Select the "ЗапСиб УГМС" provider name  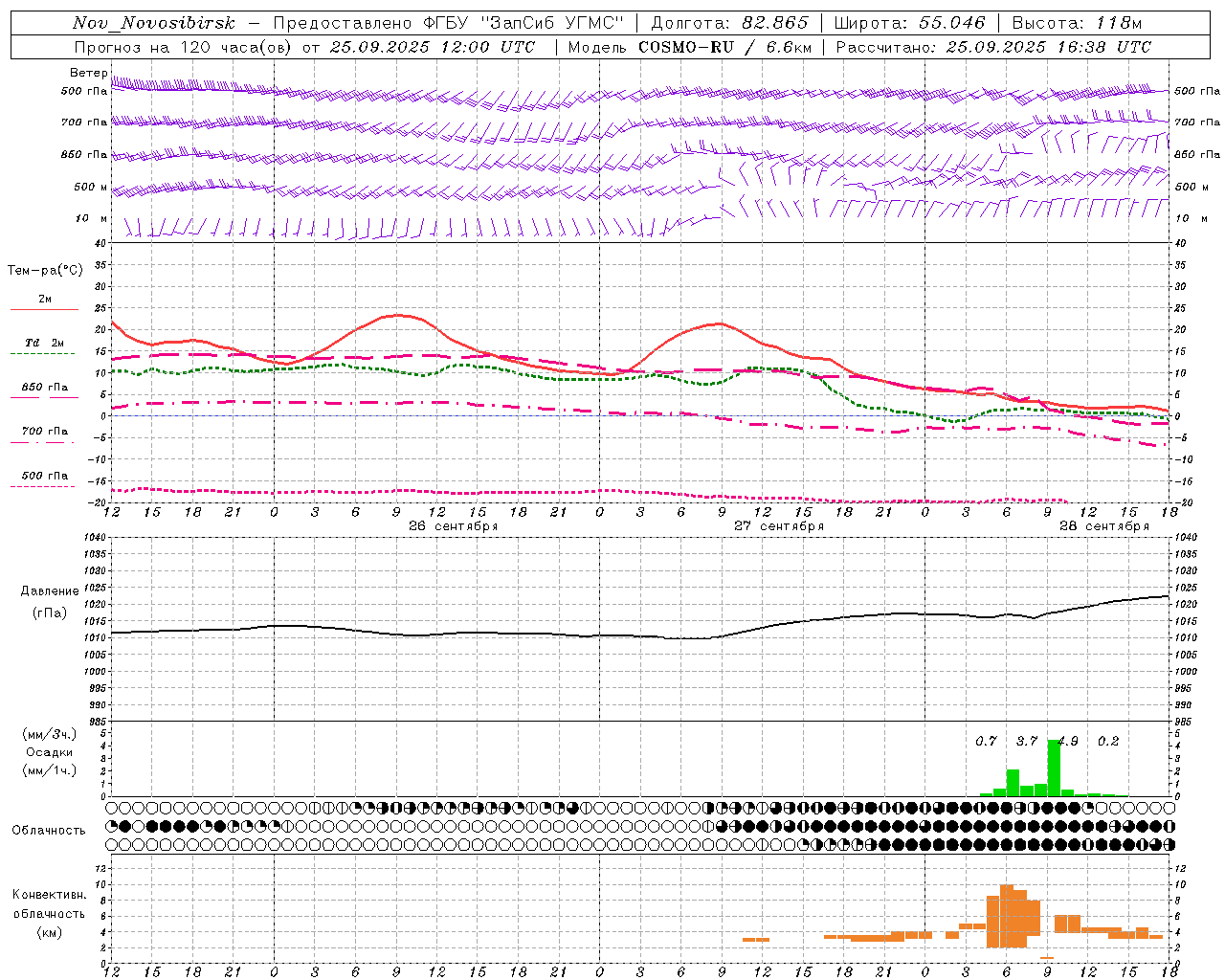tap(552, 23)
